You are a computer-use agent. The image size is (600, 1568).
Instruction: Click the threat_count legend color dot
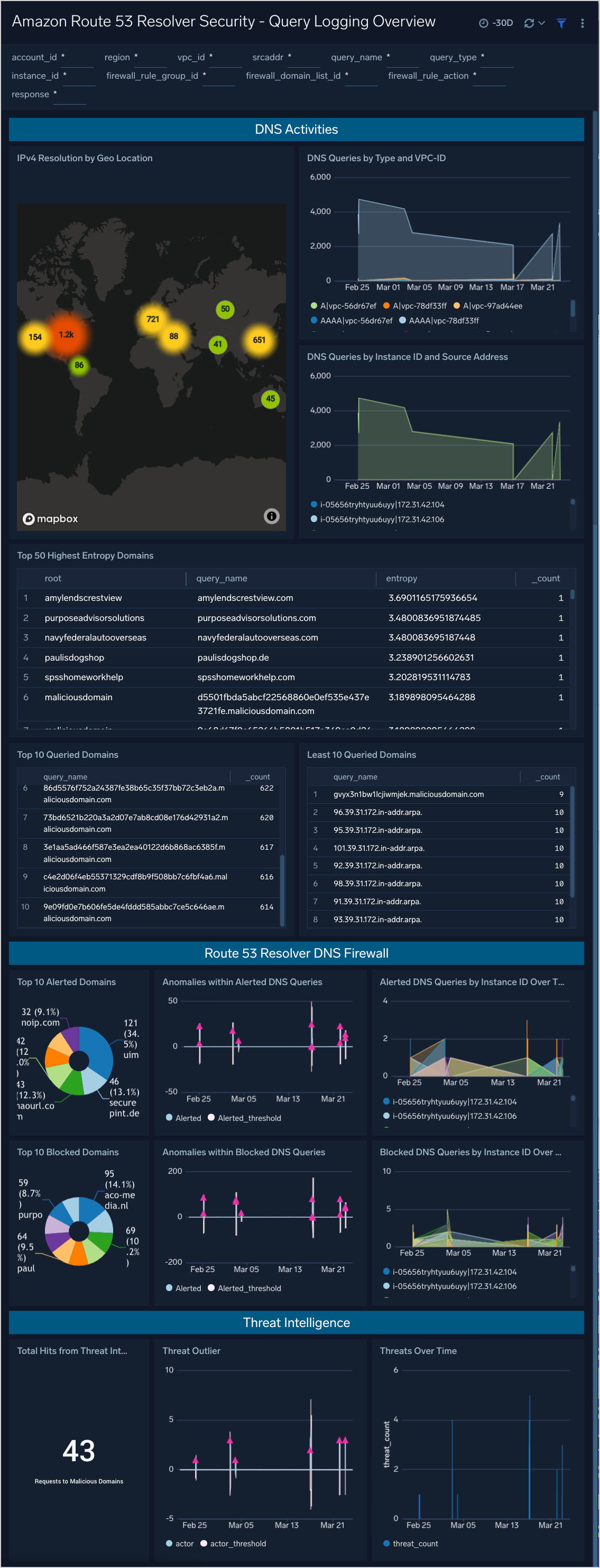coord(387,1543)
